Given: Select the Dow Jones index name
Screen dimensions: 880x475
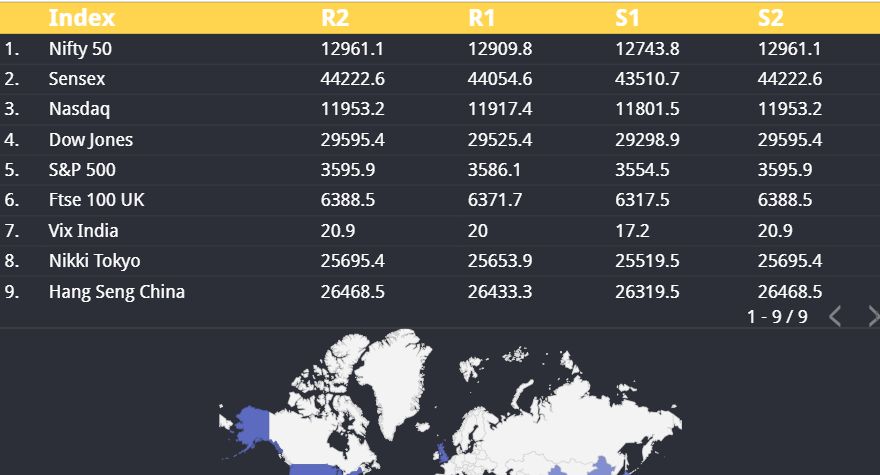Looking at the screenshot, I should pyautogui.click(x=91, y=139).
